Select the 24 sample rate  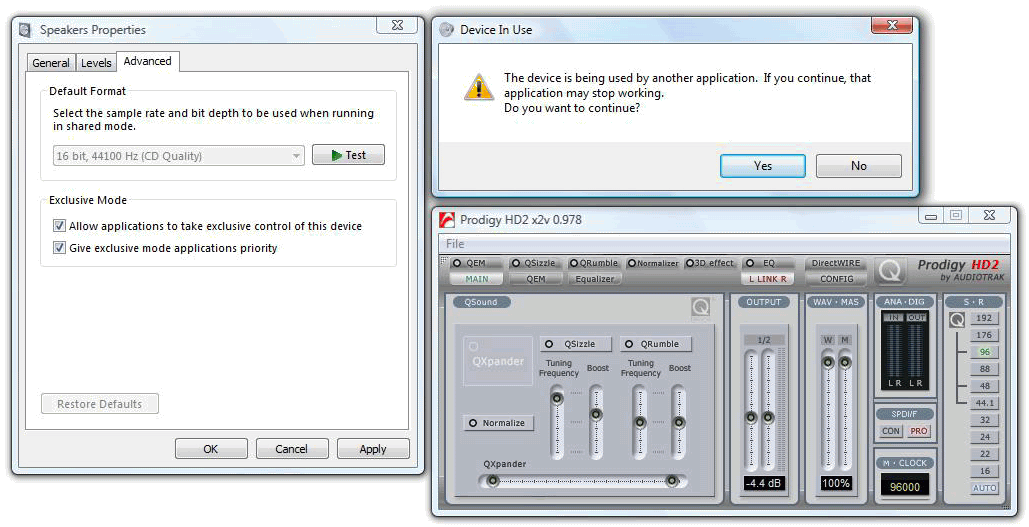click(x=984, y=437)
